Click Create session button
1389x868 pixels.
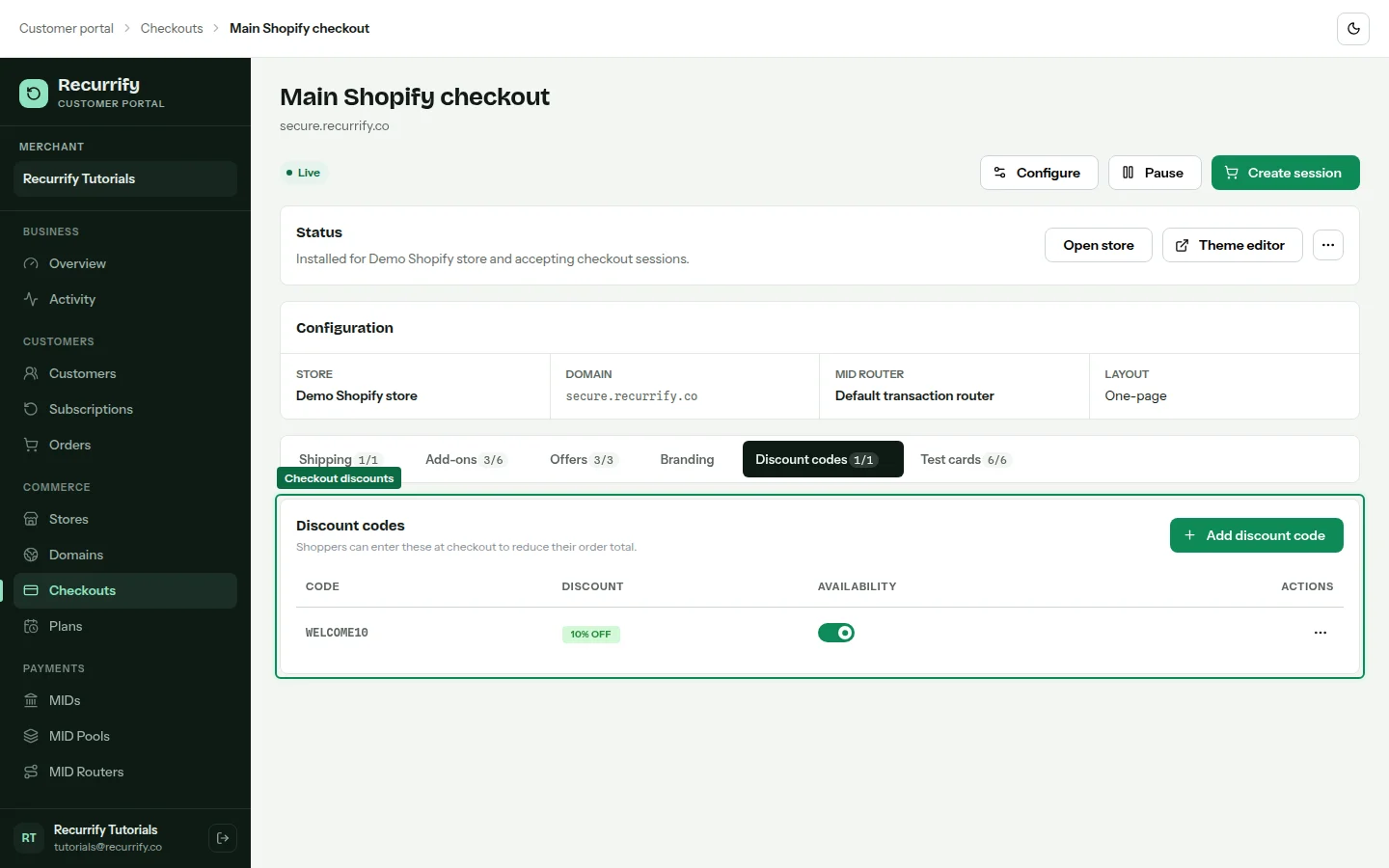tap(1286, 173)
